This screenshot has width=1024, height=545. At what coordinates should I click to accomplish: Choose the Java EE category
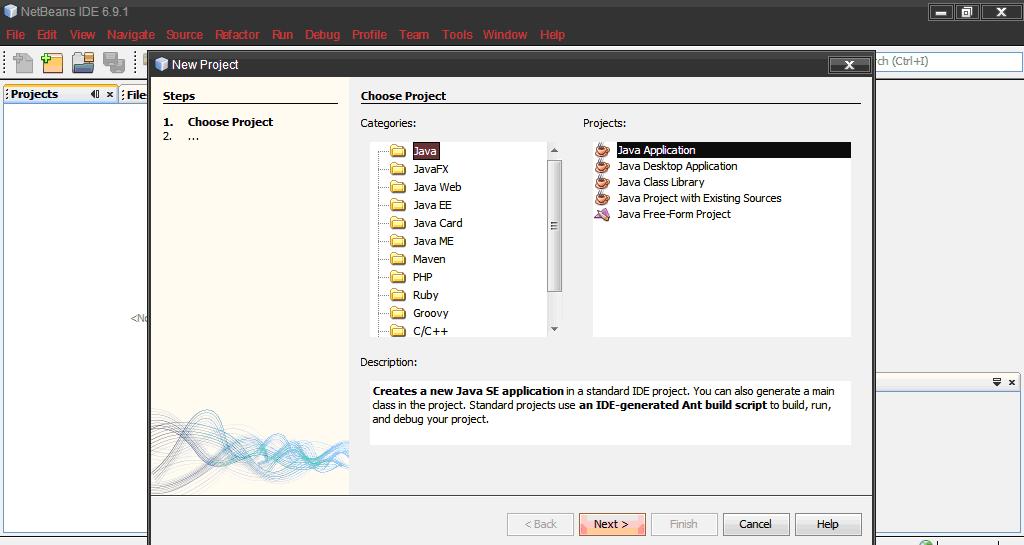432,205
